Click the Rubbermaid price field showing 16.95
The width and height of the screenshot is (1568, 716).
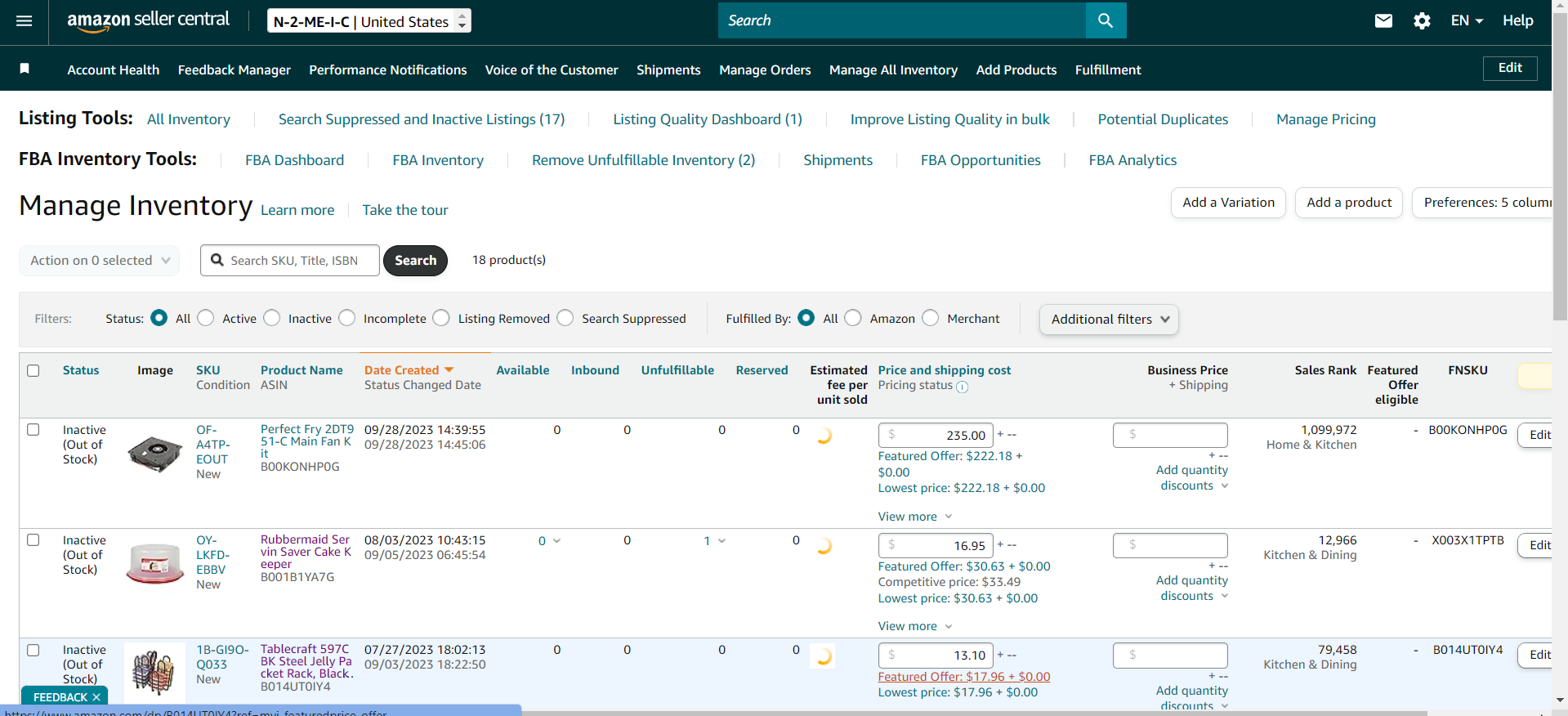point(936,546)
